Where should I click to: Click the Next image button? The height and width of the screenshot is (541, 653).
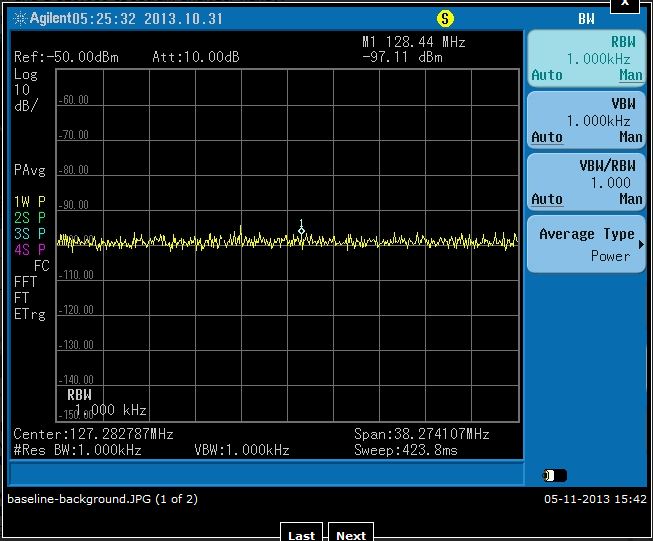[351, 533]
